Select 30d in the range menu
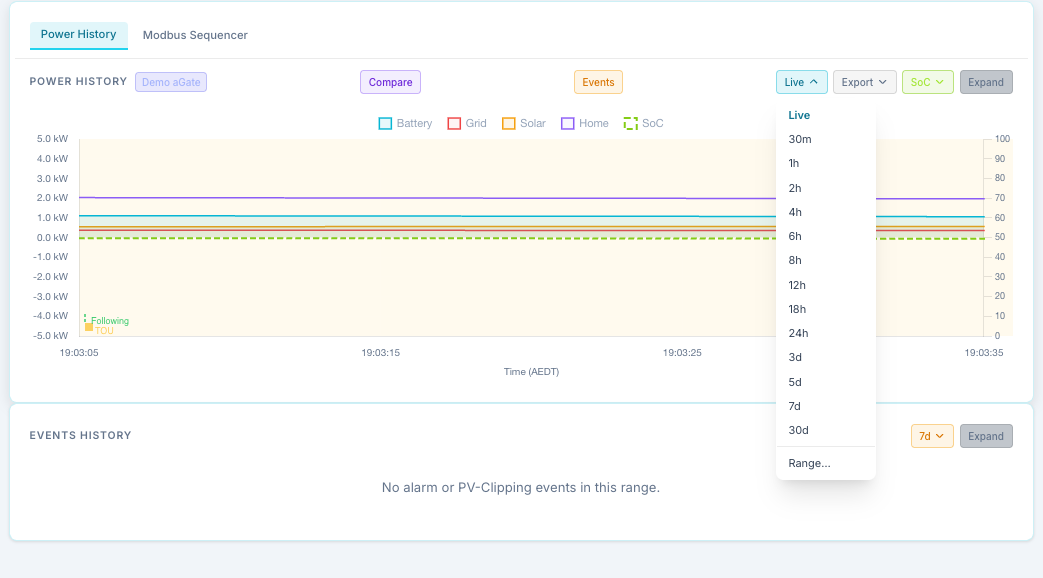This screenshot has height=578, width=1043. 825,430
